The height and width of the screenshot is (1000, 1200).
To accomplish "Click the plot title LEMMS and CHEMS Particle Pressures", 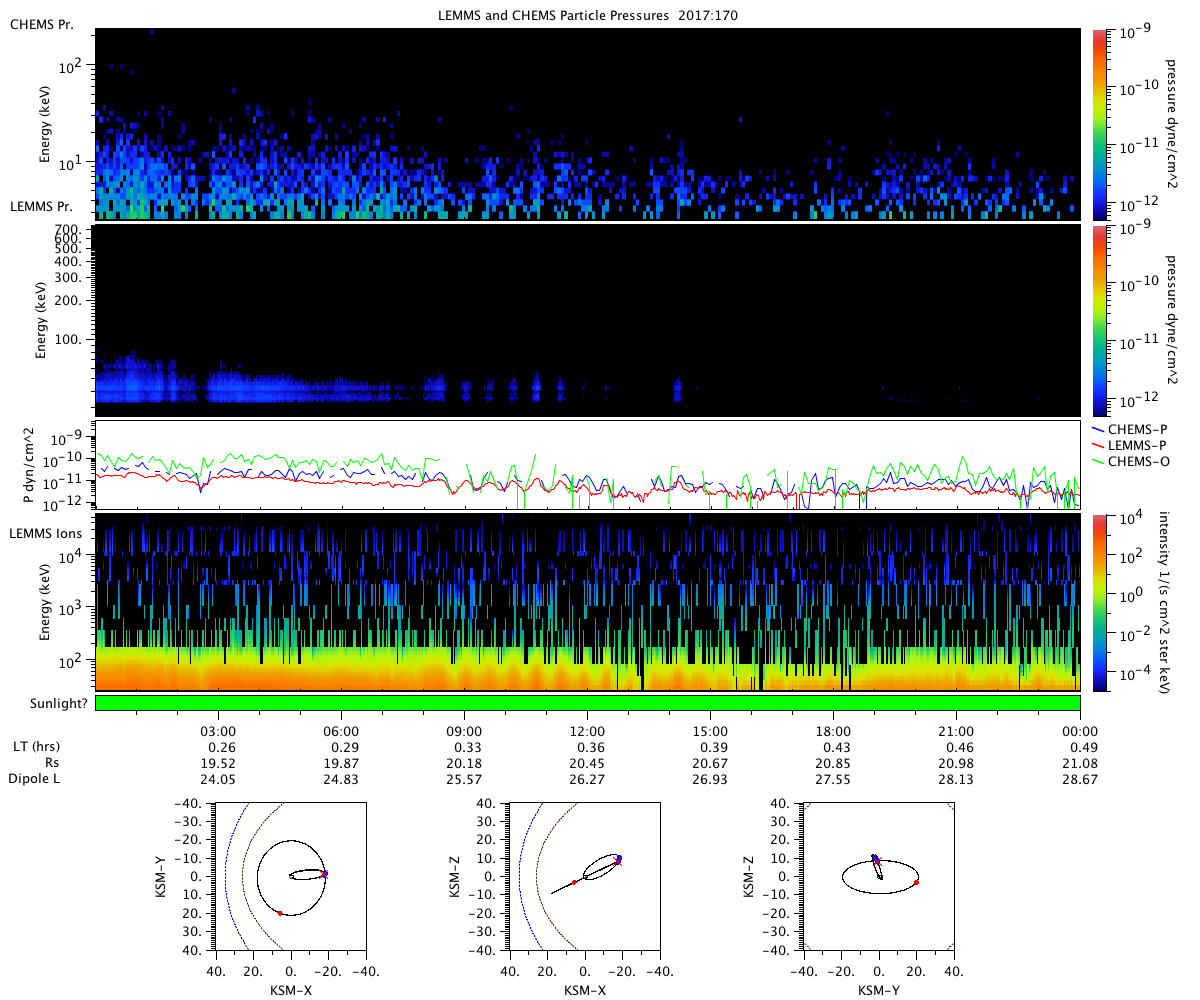I will [587, 15].
